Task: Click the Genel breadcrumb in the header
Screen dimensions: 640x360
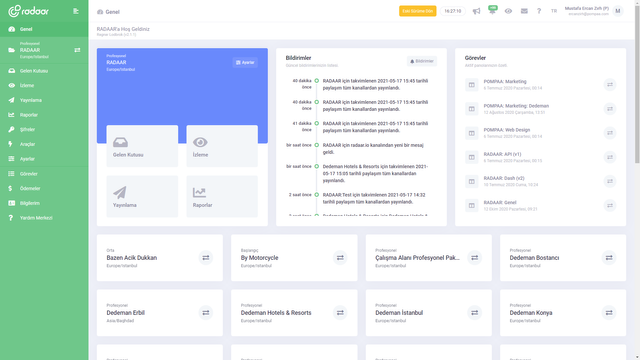Action: (108, 12)
